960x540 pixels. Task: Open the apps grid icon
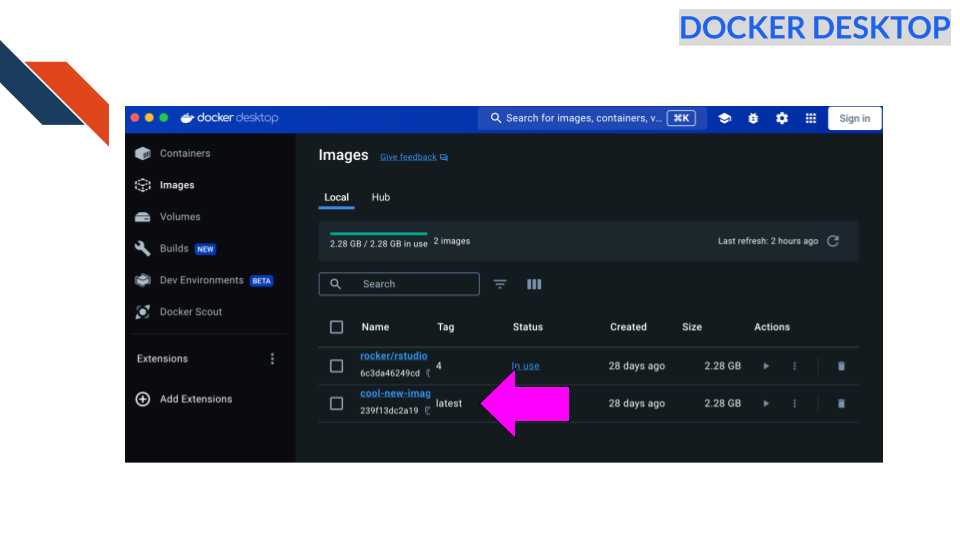click(x=811, y=118)
